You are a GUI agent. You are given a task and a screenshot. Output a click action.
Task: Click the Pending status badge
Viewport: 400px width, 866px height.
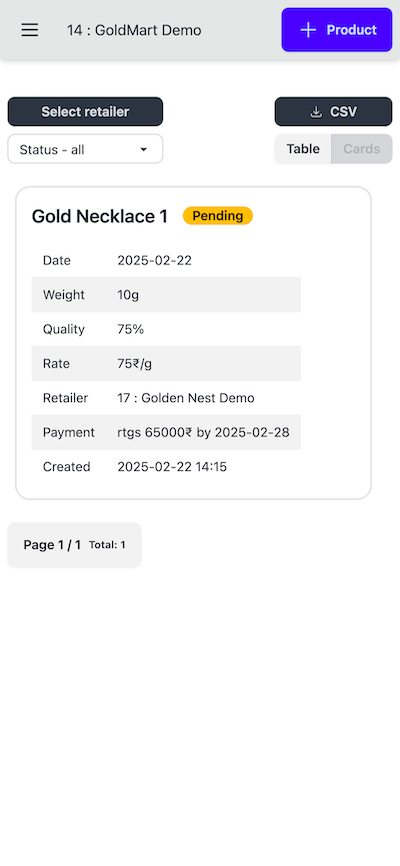(218, 216)
